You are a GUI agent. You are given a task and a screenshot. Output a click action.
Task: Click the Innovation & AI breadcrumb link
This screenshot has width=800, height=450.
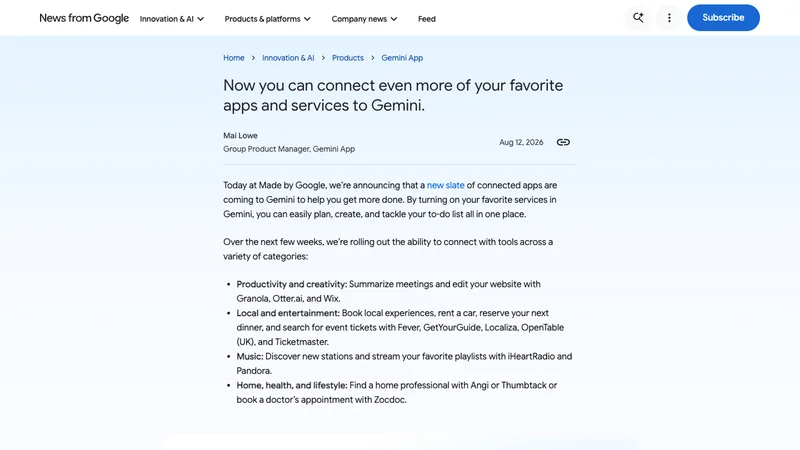(x=288, y=58)
